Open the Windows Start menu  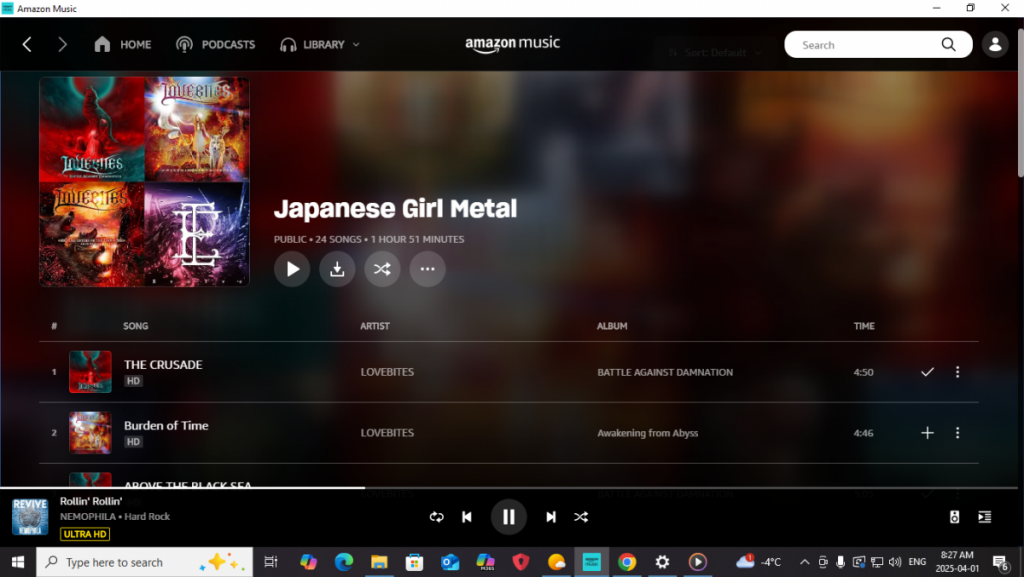pos(18,562)
